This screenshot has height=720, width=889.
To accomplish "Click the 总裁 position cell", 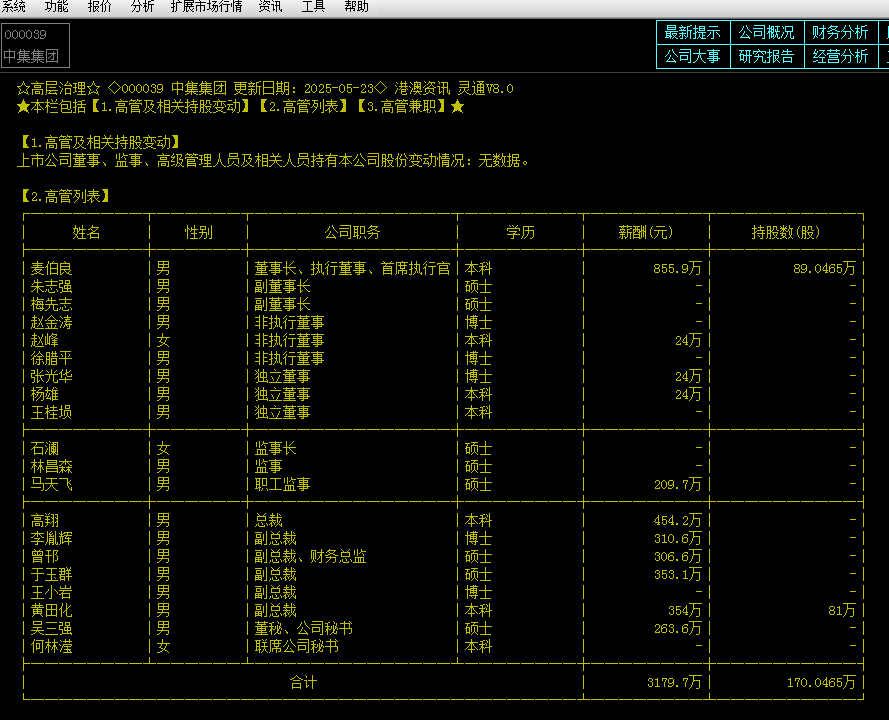I will (268, 520).
